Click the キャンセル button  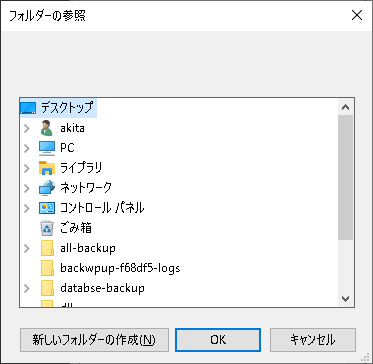[313, 340]
